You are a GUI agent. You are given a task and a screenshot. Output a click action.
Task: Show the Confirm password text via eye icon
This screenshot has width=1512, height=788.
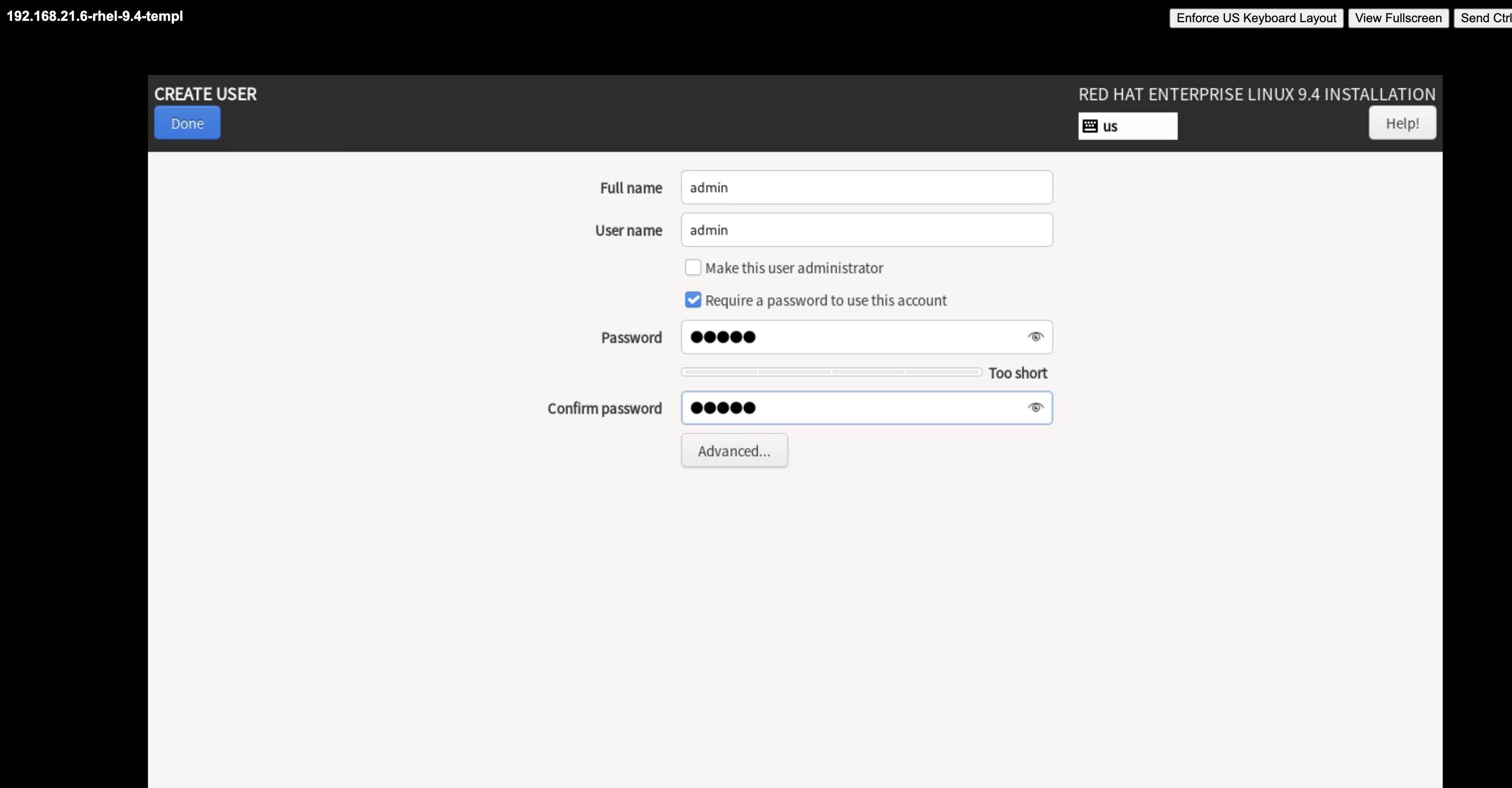(1035, 407)
